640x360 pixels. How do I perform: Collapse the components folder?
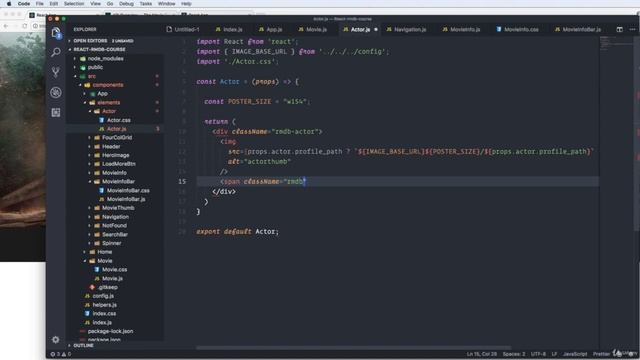coord(107,85)
